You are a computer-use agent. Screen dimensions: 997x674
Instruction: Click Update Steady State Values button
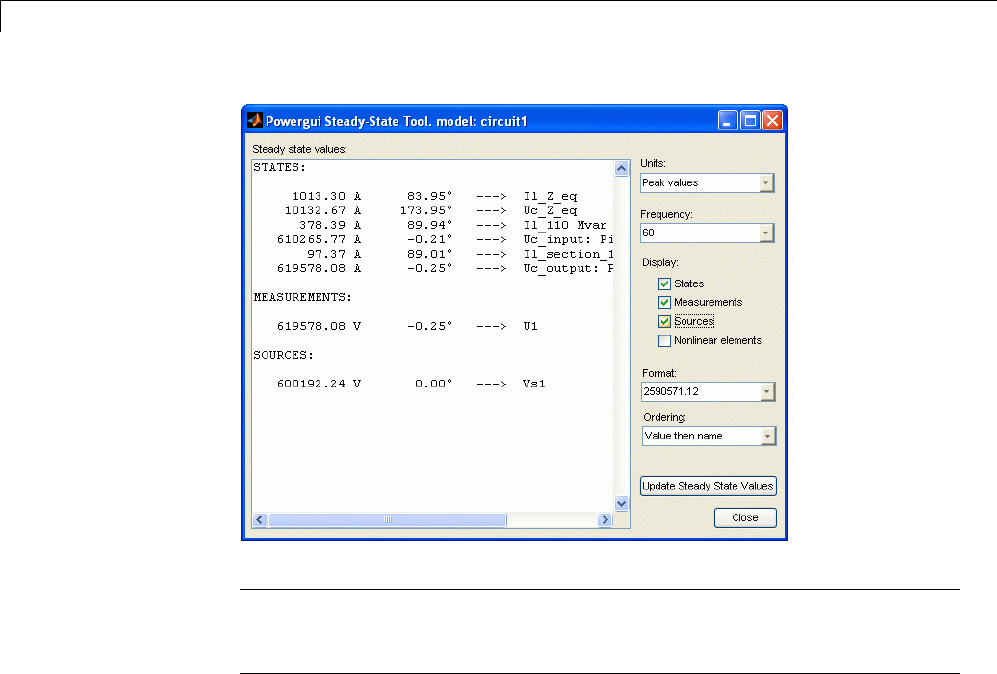[708, 486]
